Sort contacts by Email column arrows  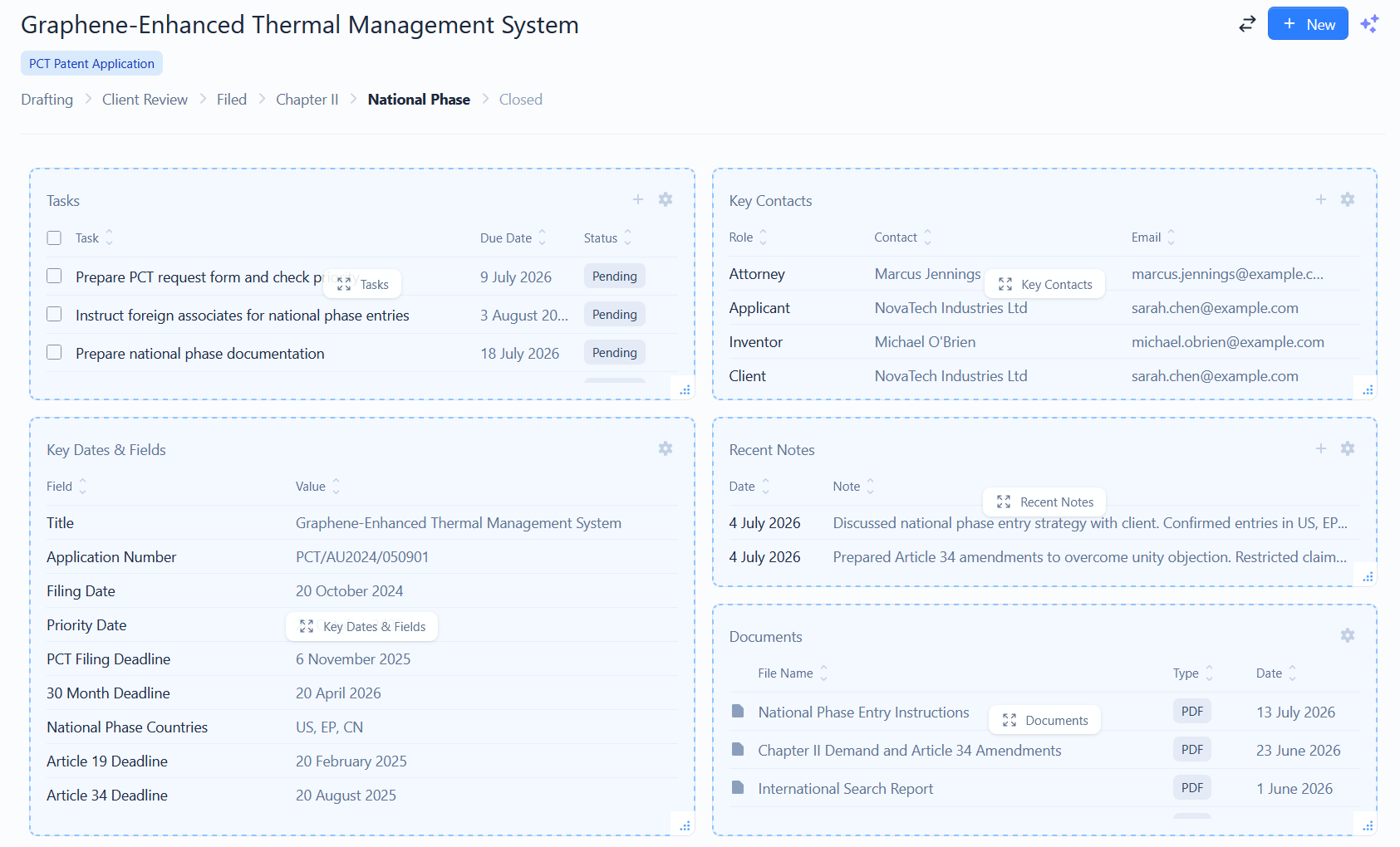coord(1171,237)
